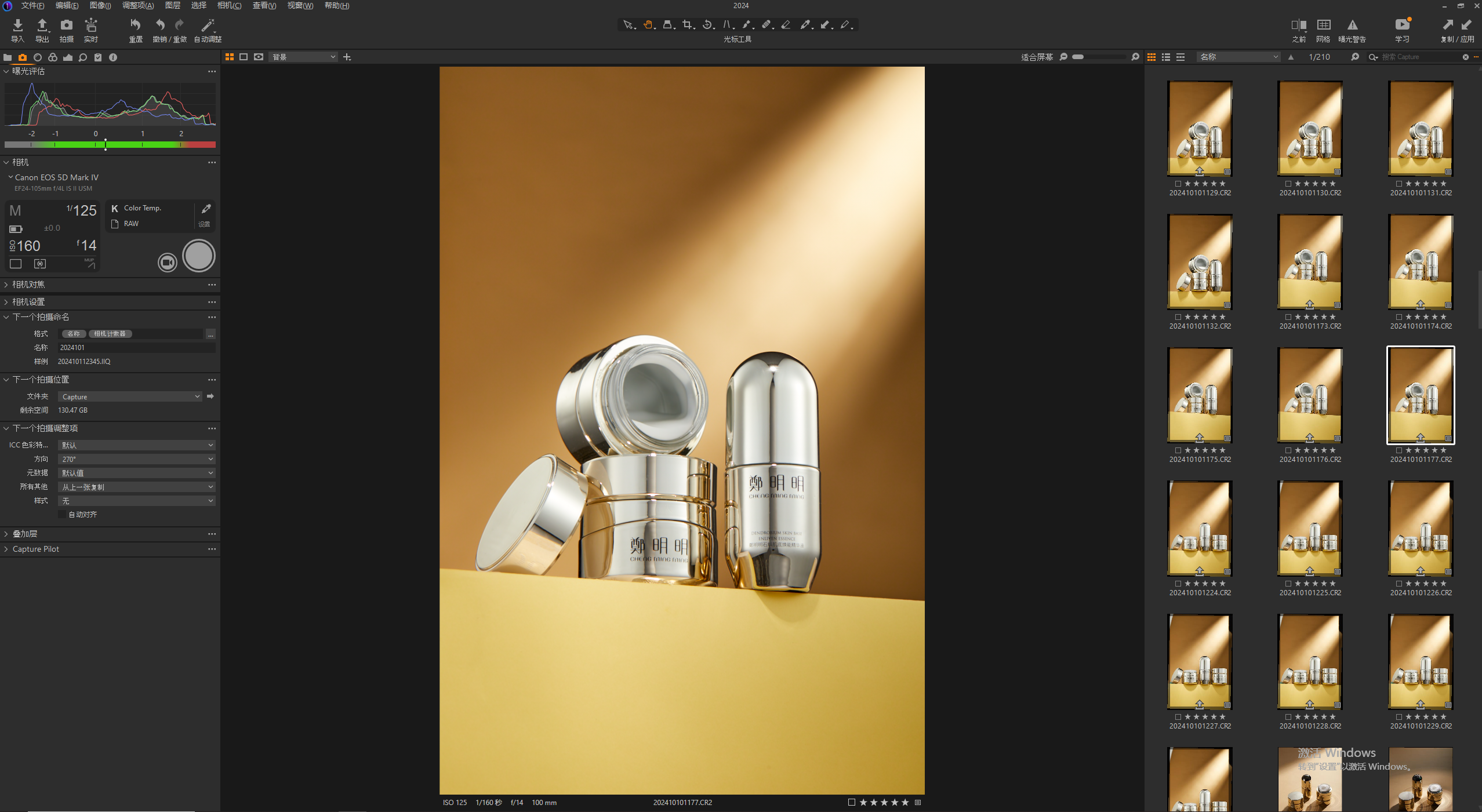
Task: Open the 文件夹 Capture folder dropdown
Action: point(130,396)
